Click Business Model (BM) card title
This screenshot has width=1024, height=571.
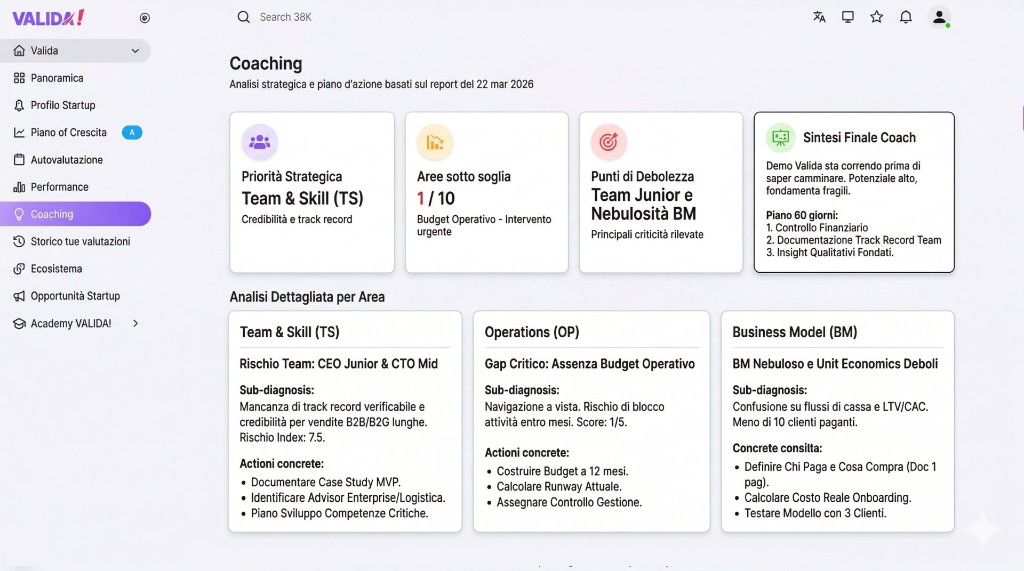click(x=795, y=332)
